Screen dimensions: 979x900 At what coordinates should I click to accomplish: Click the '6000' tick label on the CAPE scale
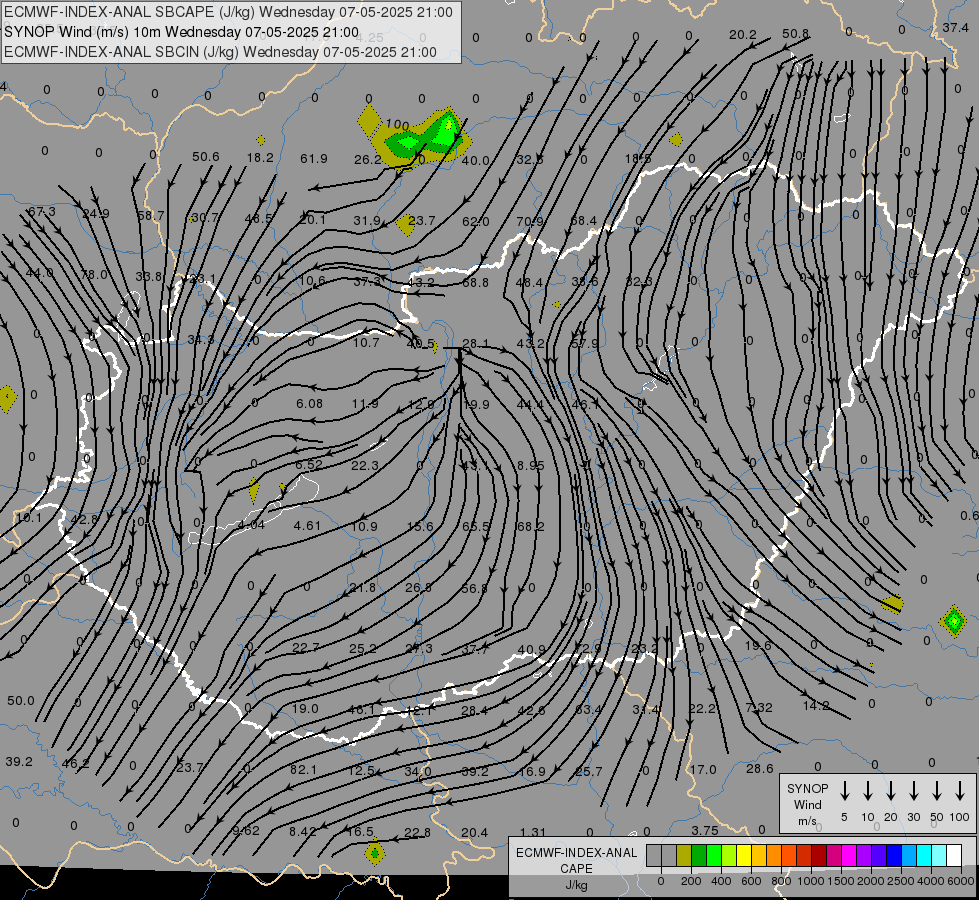[960, 881]
